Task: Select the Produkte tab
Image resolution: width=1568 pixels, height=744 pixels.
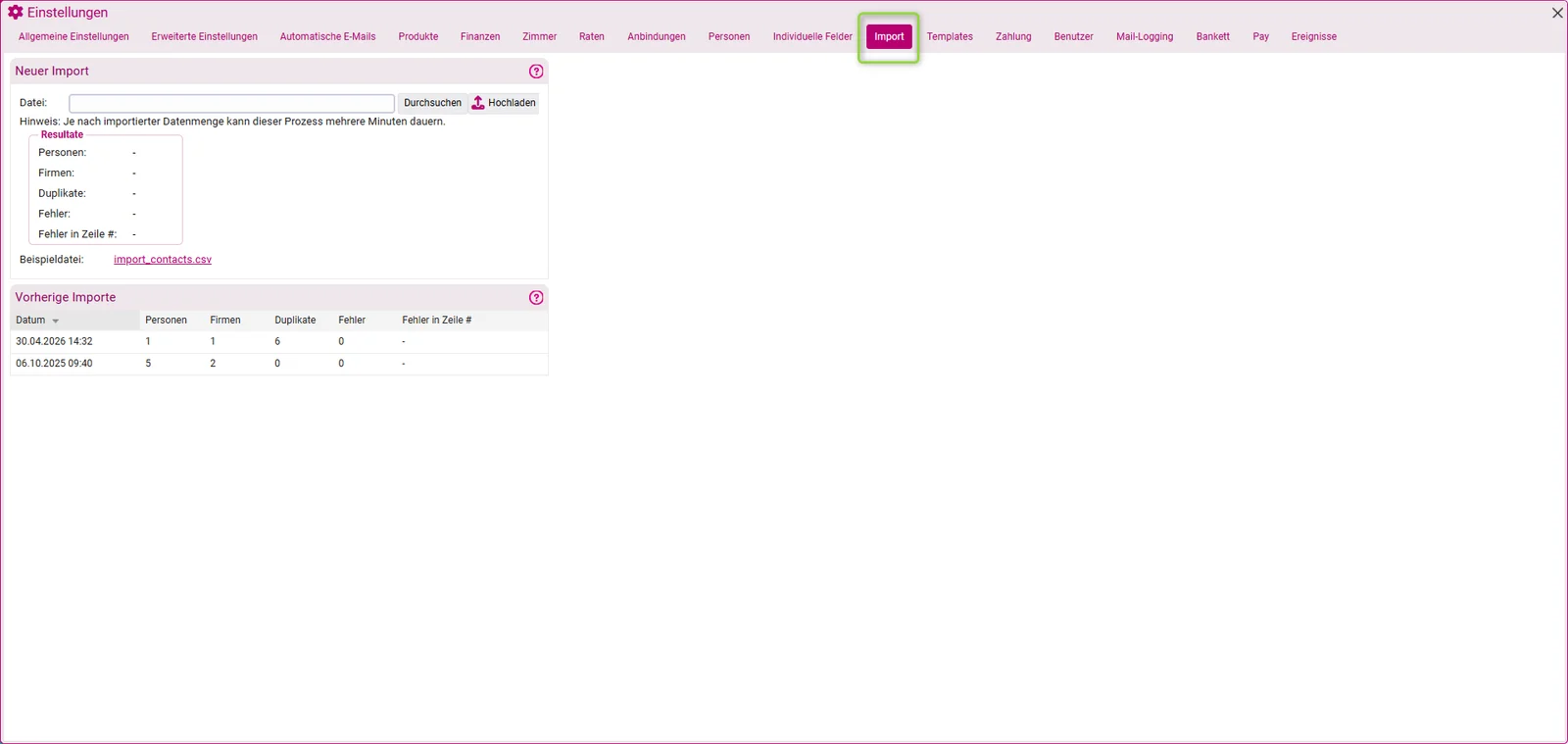Action: [x=418, y=37]
